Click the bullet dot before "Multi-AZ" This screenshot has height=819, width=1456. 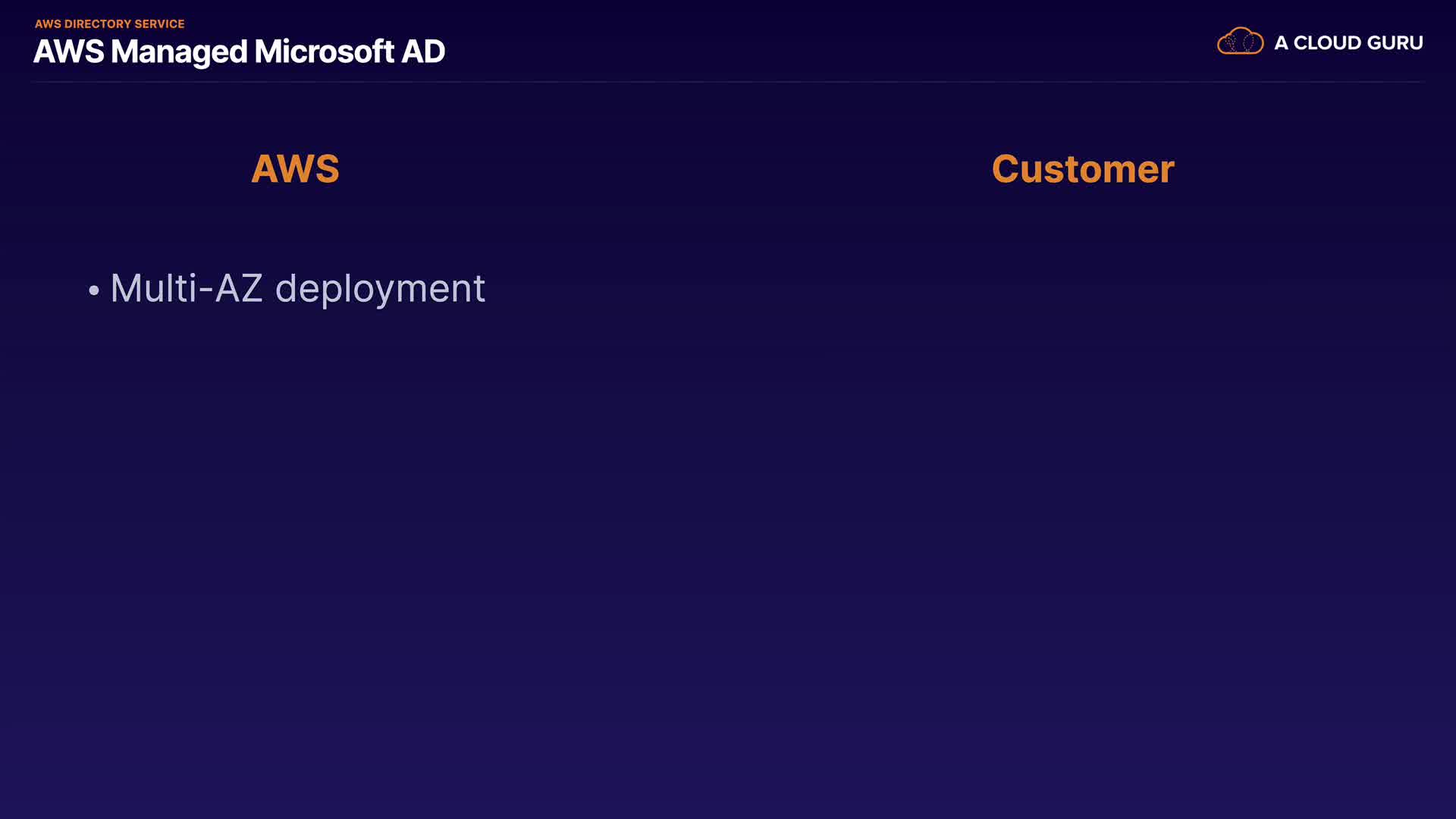[94, 290]
